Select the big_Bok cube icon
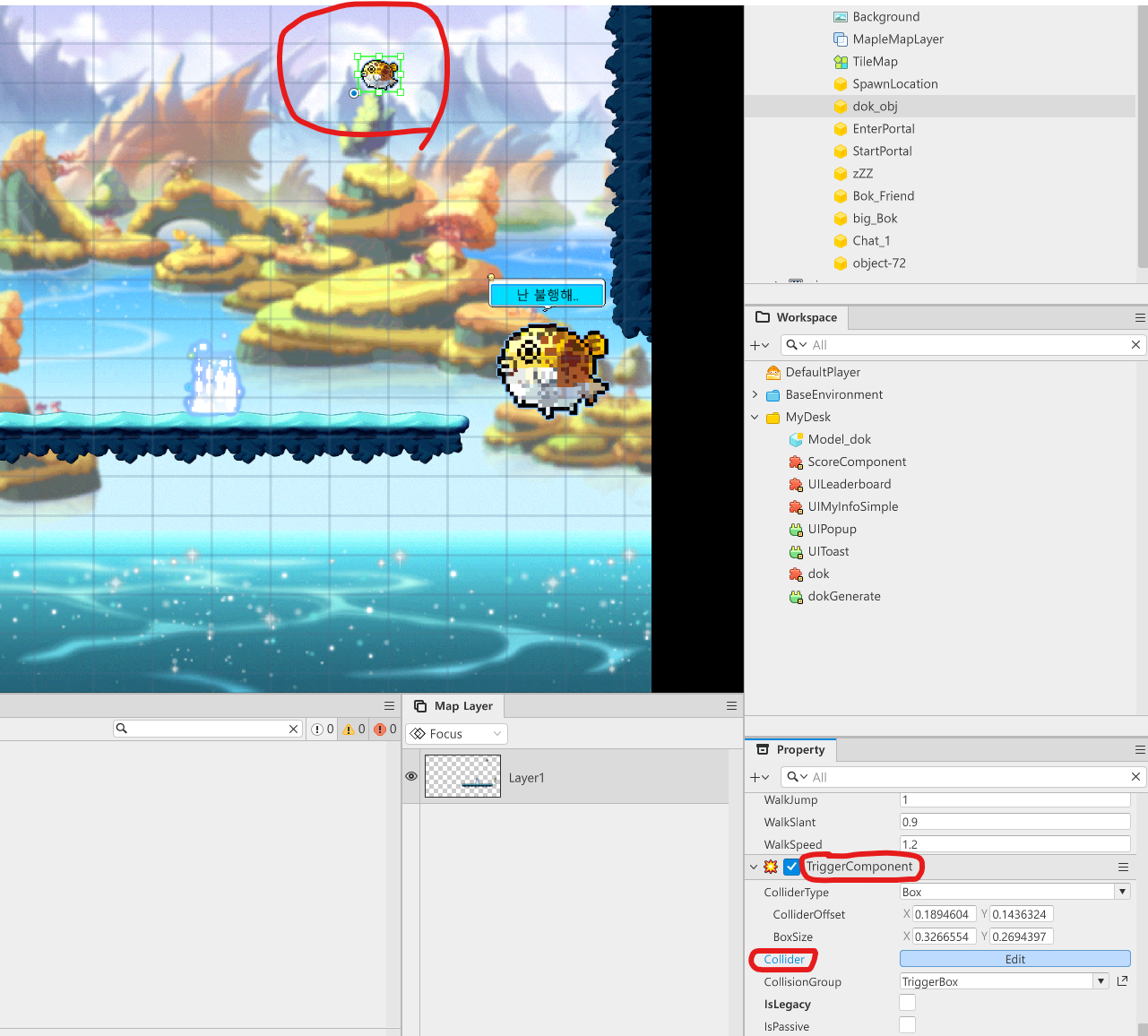Screen dimensions: 1148x1036 pos(841,219)
